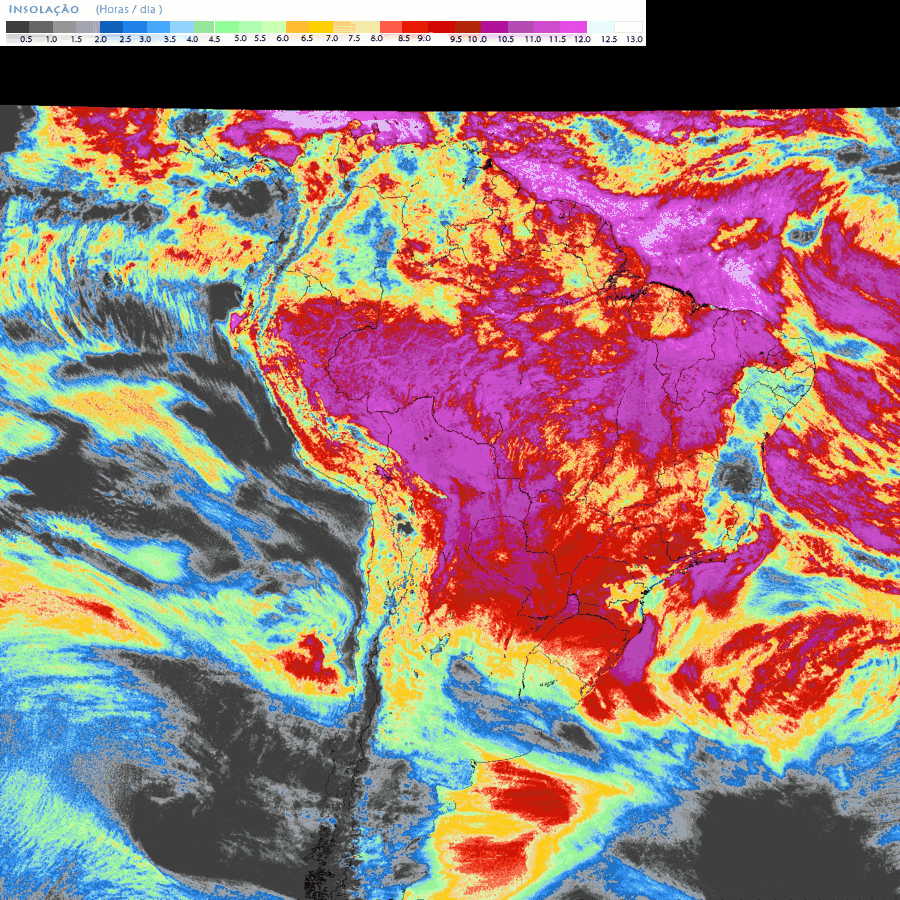Image resolution: width=900 pixels, height=900 pixels.
Task: Select the '5.5' scale label
Action: point(260,38)
